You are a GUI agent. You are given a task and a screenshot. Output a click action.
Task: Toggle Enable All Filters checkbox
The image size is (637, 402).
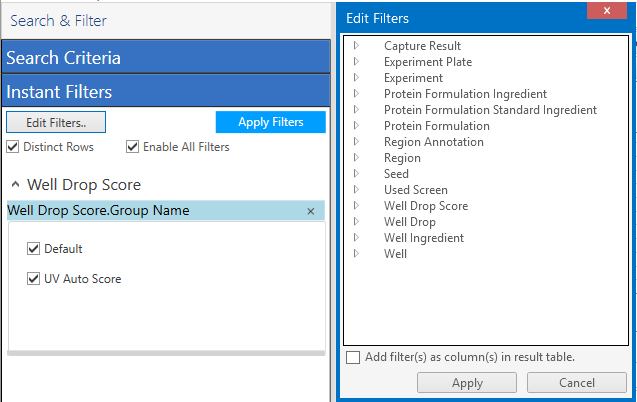[132, 147]
